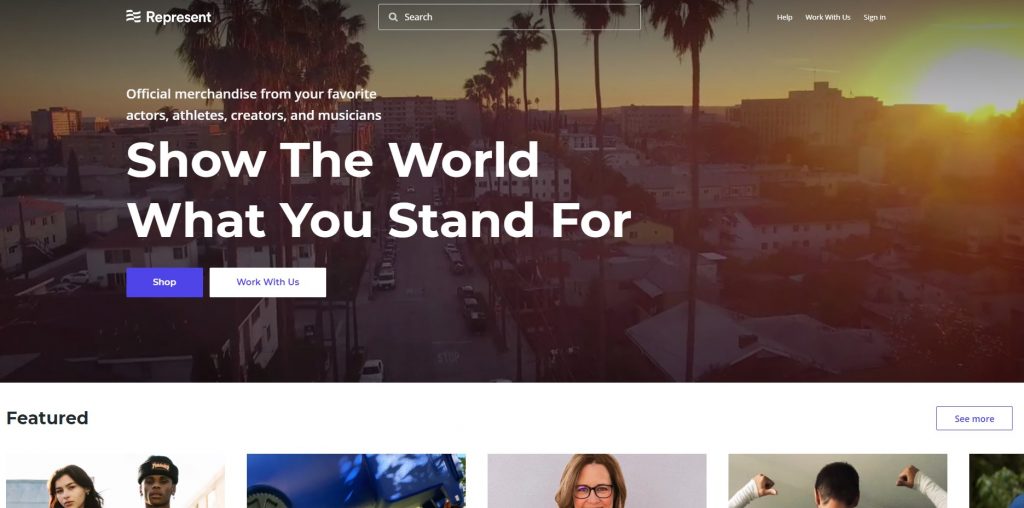Click the Represent wave logo icon

pyautogui.click(x=133, y=16)
